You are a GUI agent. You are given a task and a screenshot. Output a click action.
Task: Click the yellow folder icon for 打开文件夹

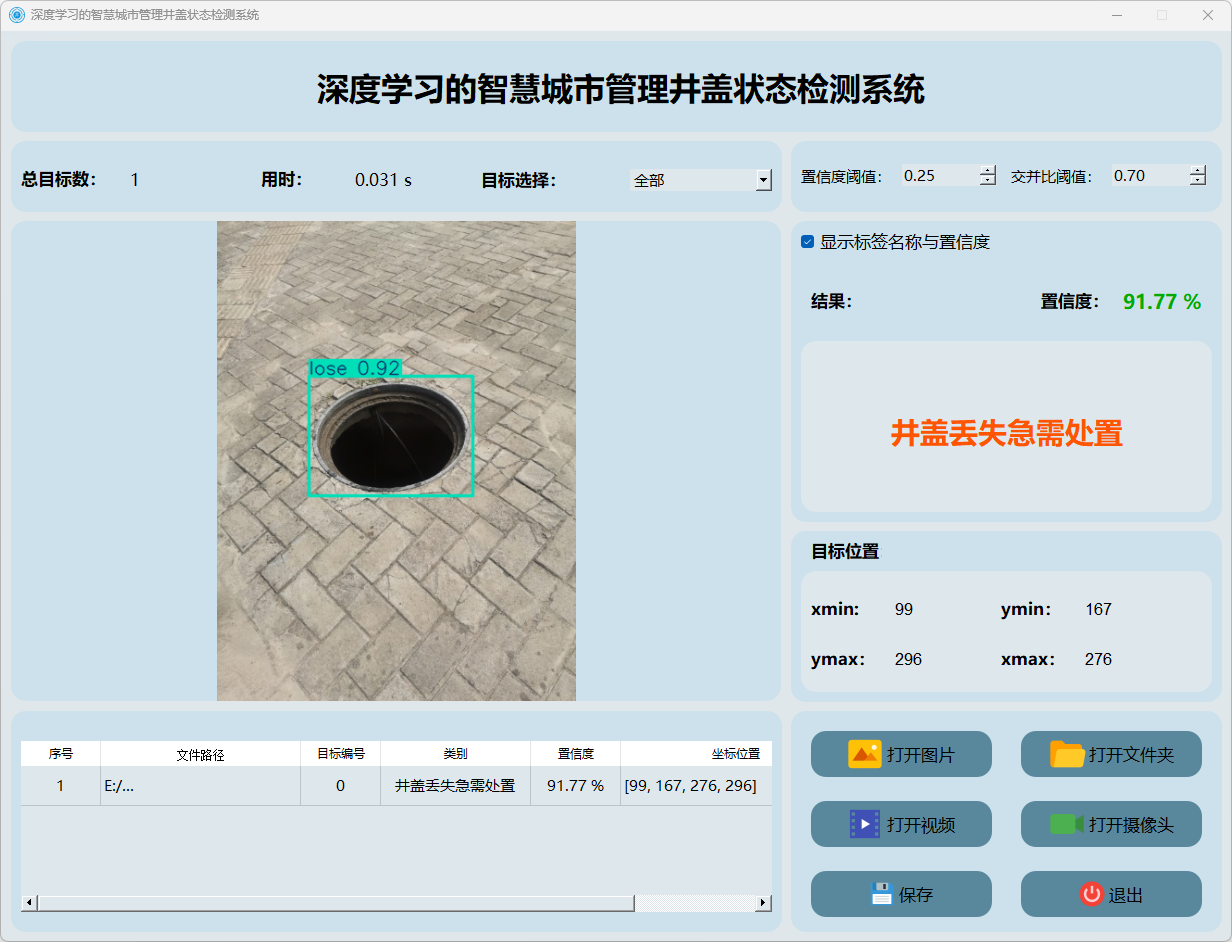click(x=1067, y=754)
